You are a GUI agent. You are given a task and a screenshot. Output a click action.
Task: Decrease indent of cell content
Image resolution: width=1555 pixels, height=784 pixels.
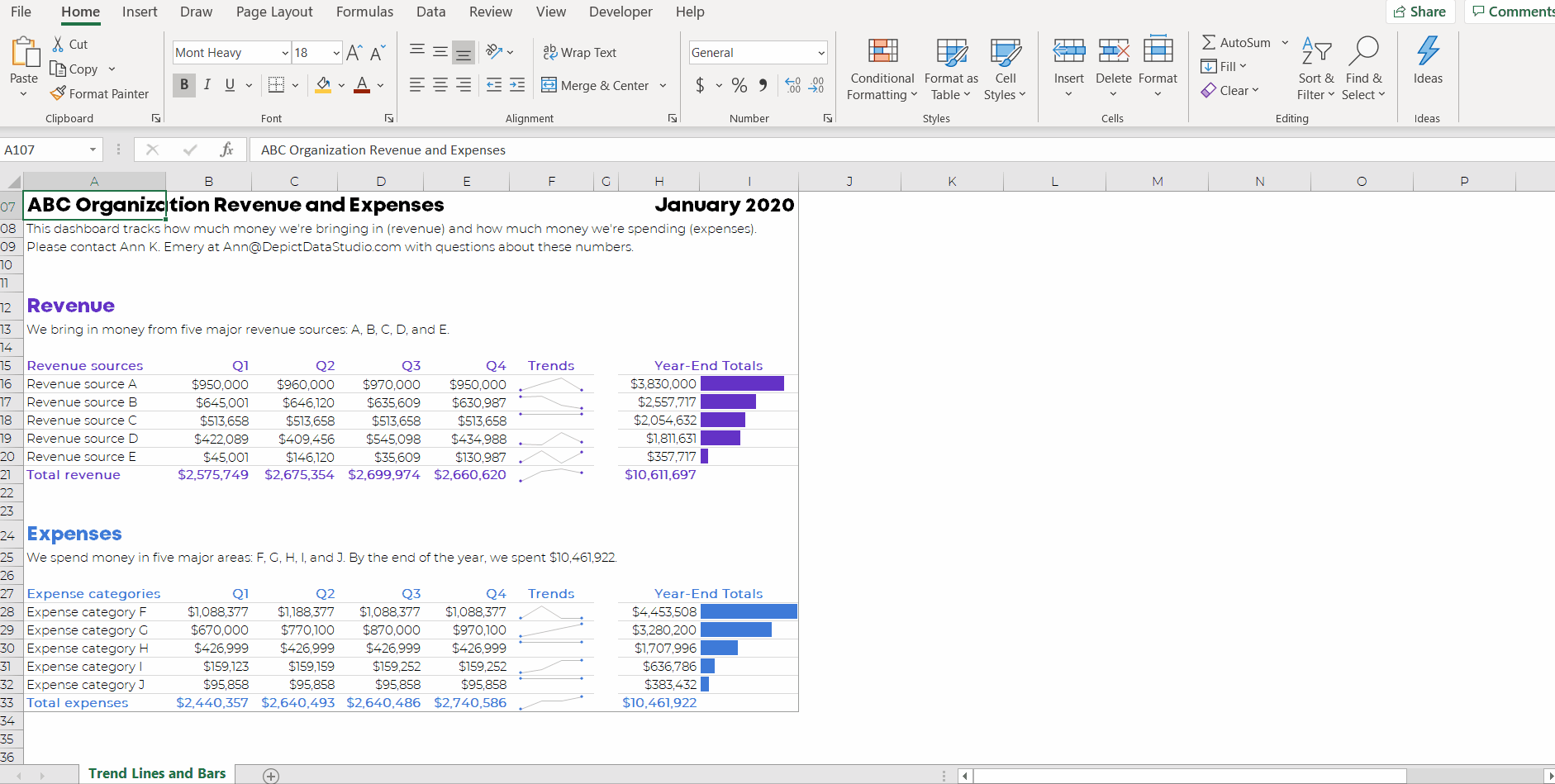tap(494, 85)
